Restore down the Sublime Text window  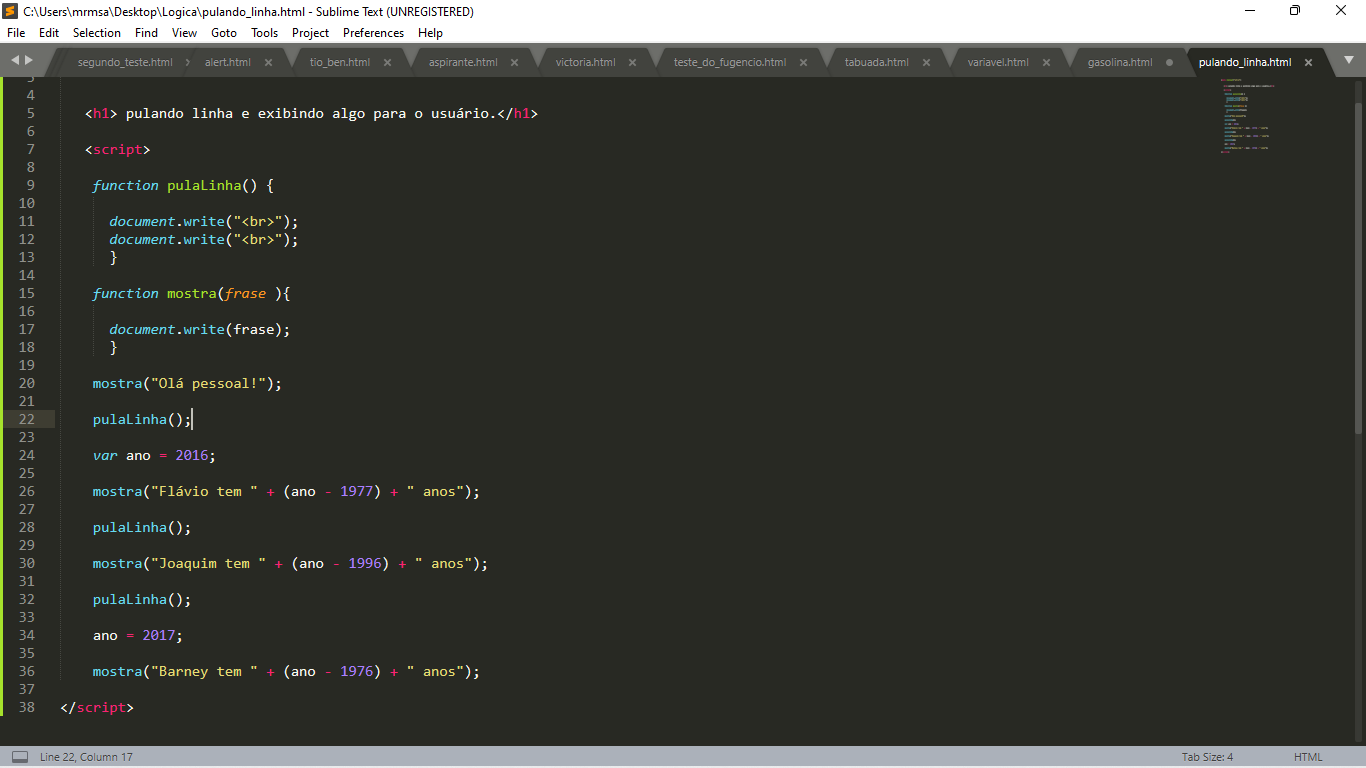click(x=1295, y=11)
